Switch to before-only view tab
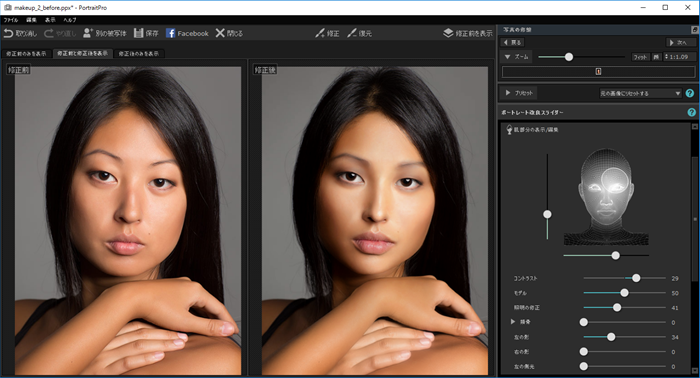 click(x=26, y=54)
